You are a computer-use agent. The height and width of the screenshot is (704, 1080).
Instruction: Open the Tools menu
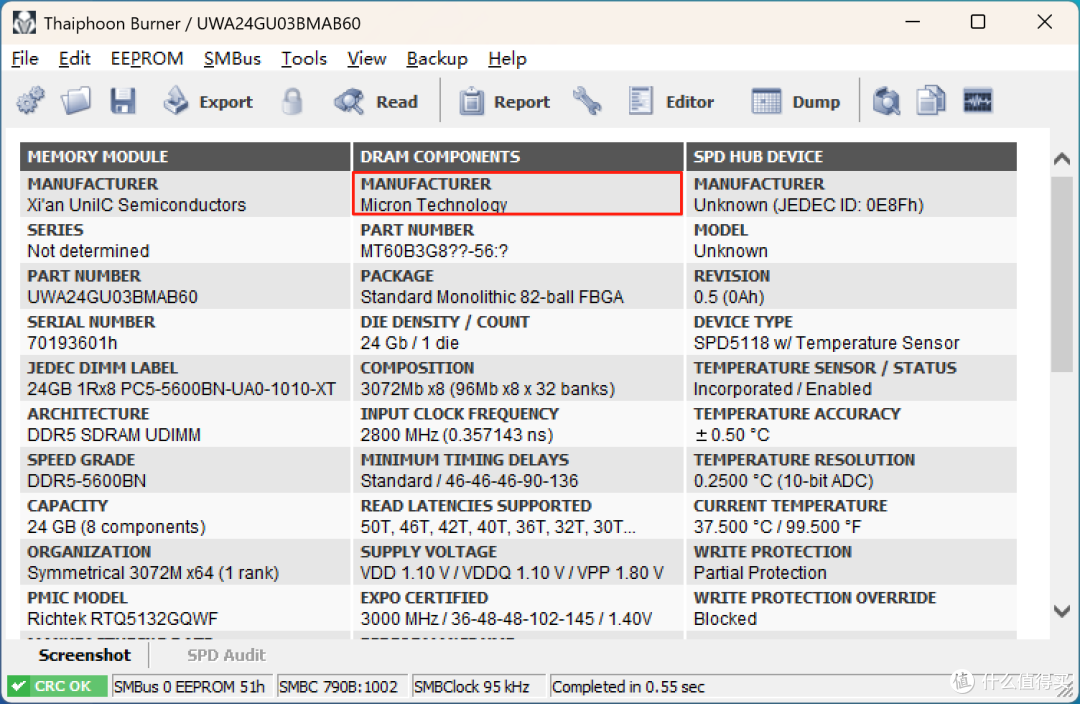(x=304, y=59)
